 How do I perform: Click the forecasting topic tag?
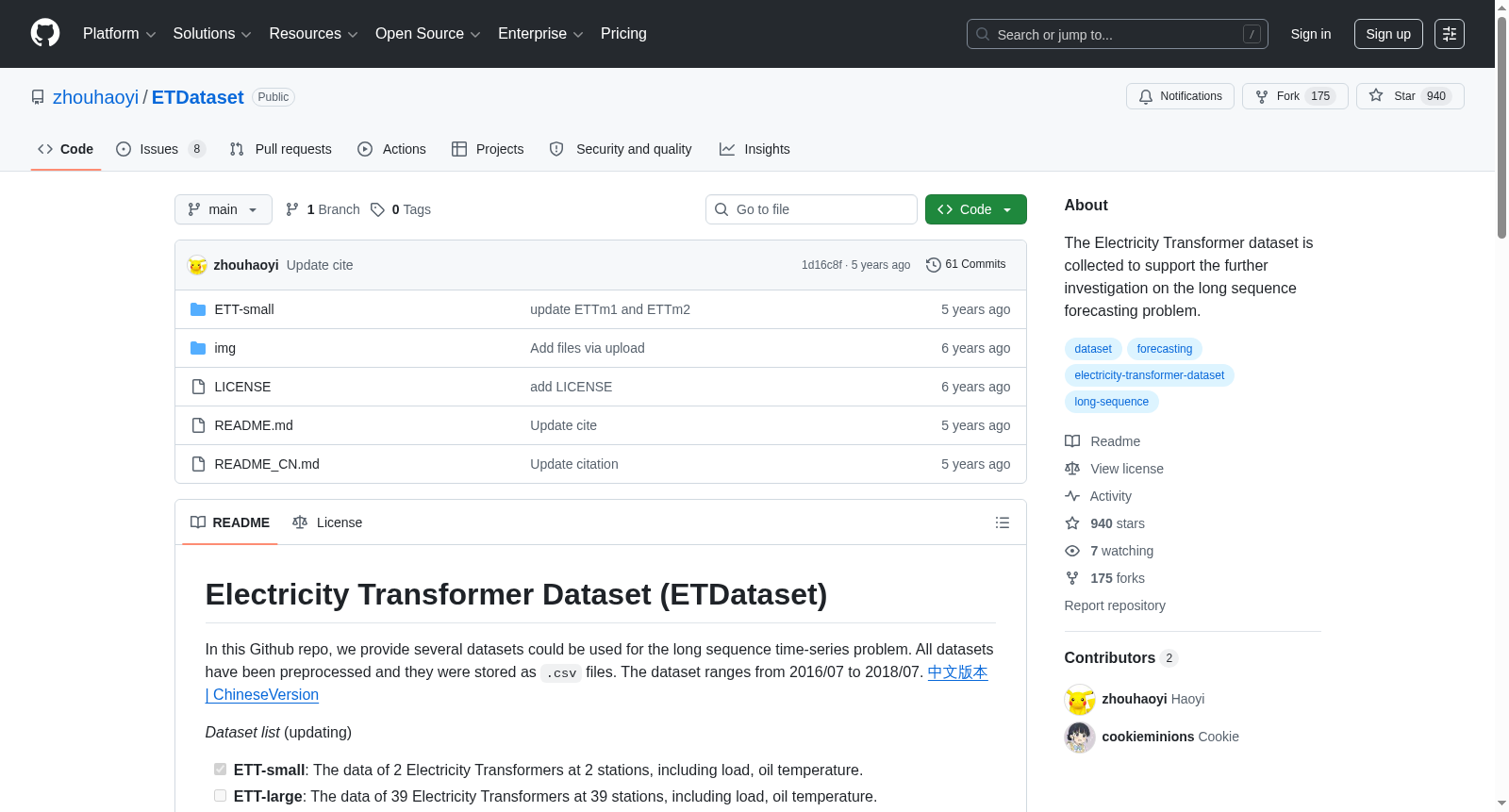[x=1165, y=349]
